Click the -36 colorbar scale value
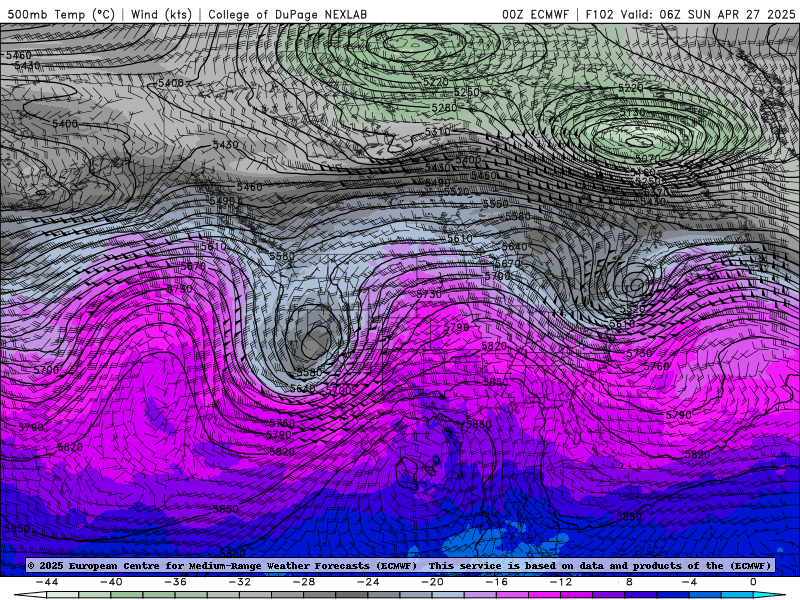 [x=176, y=582]
